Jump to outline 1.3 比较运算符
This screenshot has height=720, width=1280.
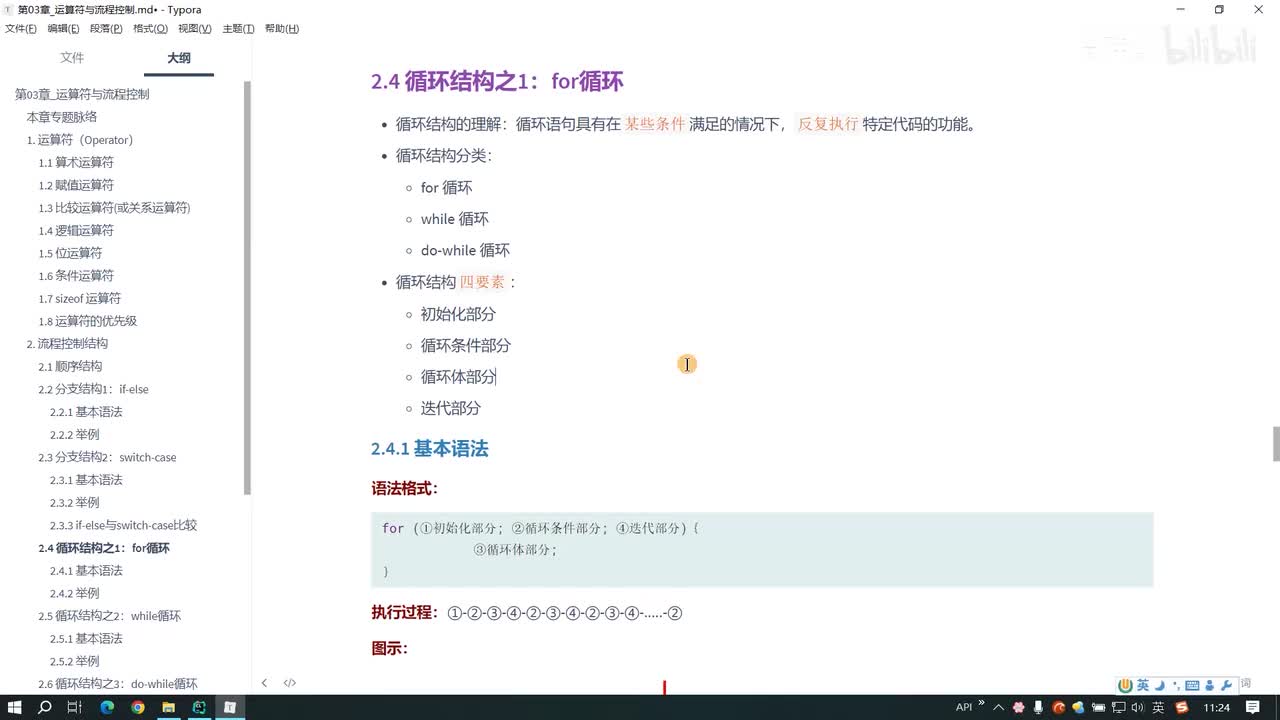[x=114, y=208]
